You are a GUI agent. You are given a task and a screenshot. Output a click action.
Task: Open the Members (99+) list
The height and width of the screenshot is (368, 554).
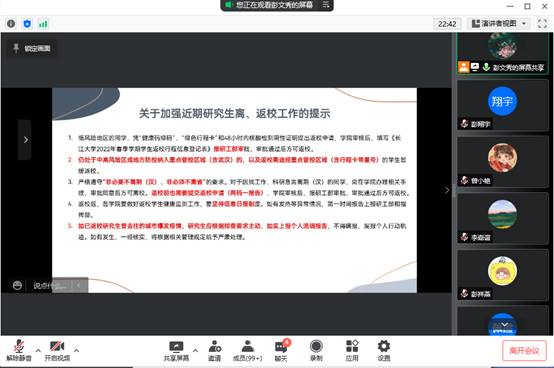[248, 350]
